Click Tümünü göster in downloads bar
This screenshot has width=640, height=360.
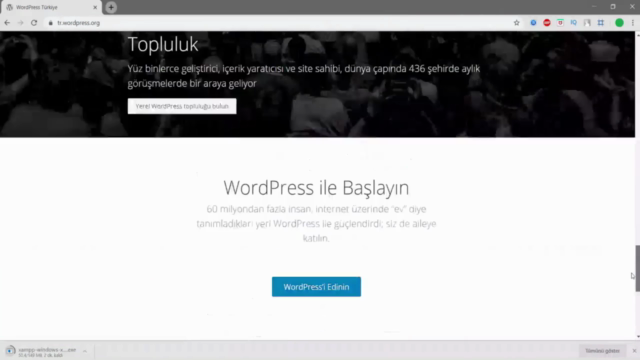point(602,351)
